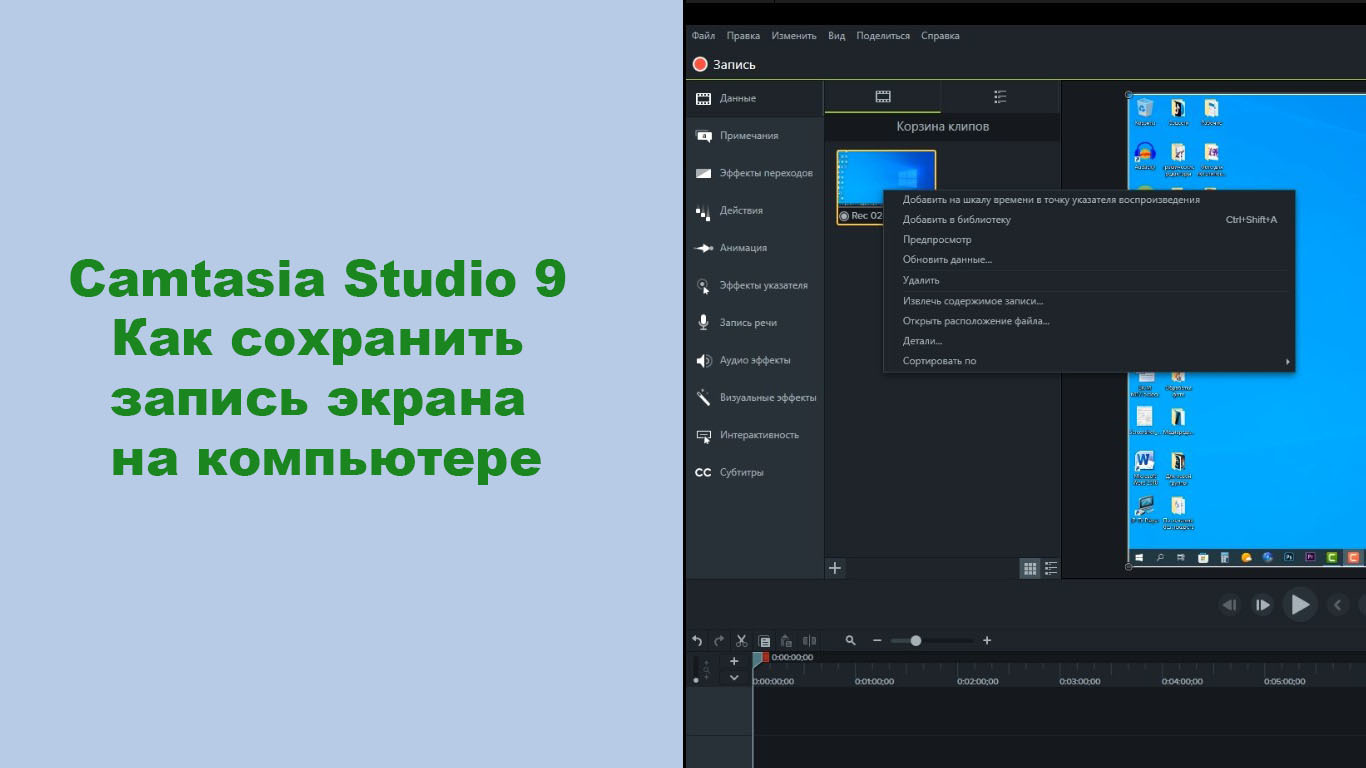Click the Undo arrow in timeline toolbar
1366x768 pixels.
(697, 640)
